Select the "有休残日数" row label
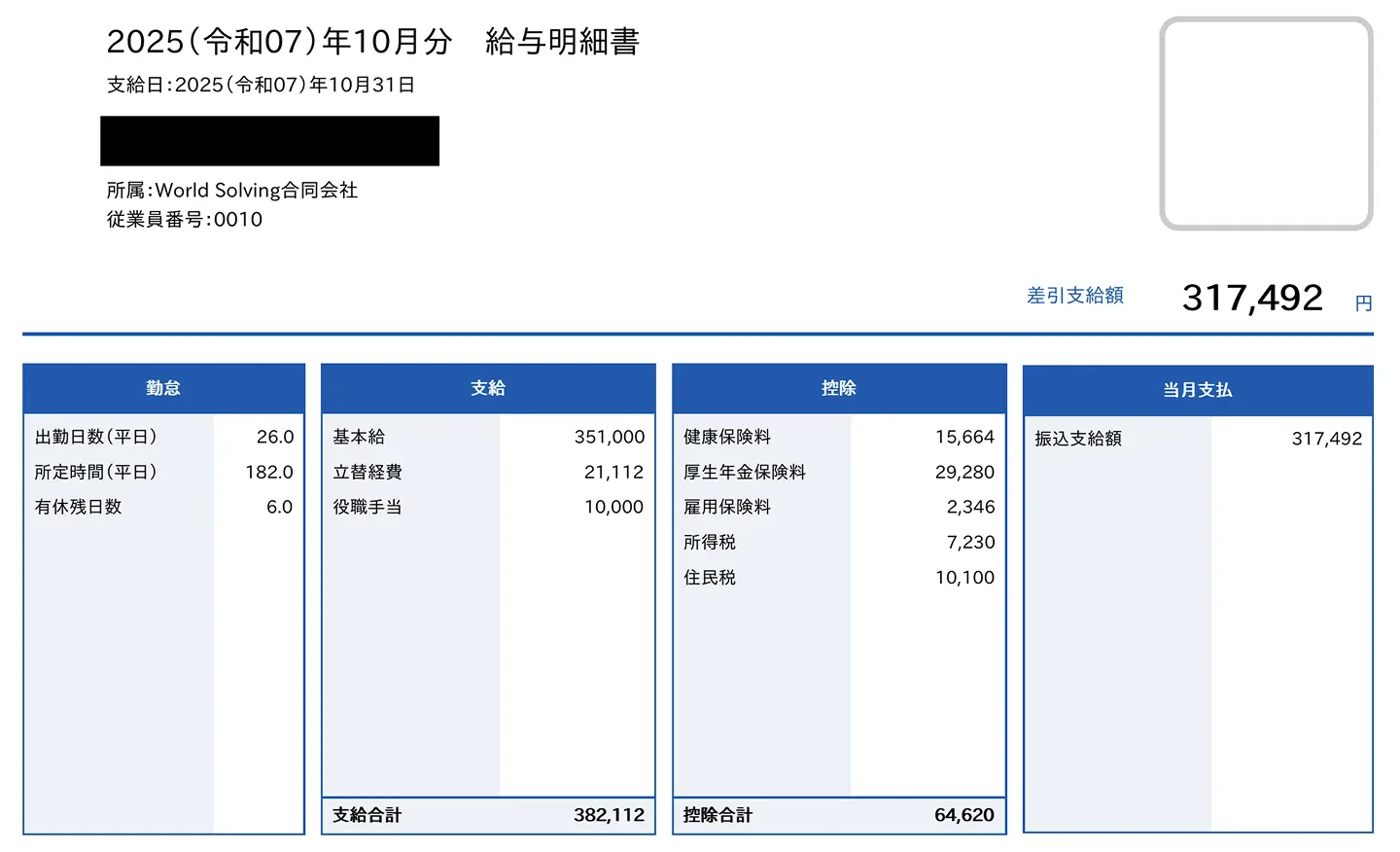This screenshot has height=852, width=1400. (78, 507)
